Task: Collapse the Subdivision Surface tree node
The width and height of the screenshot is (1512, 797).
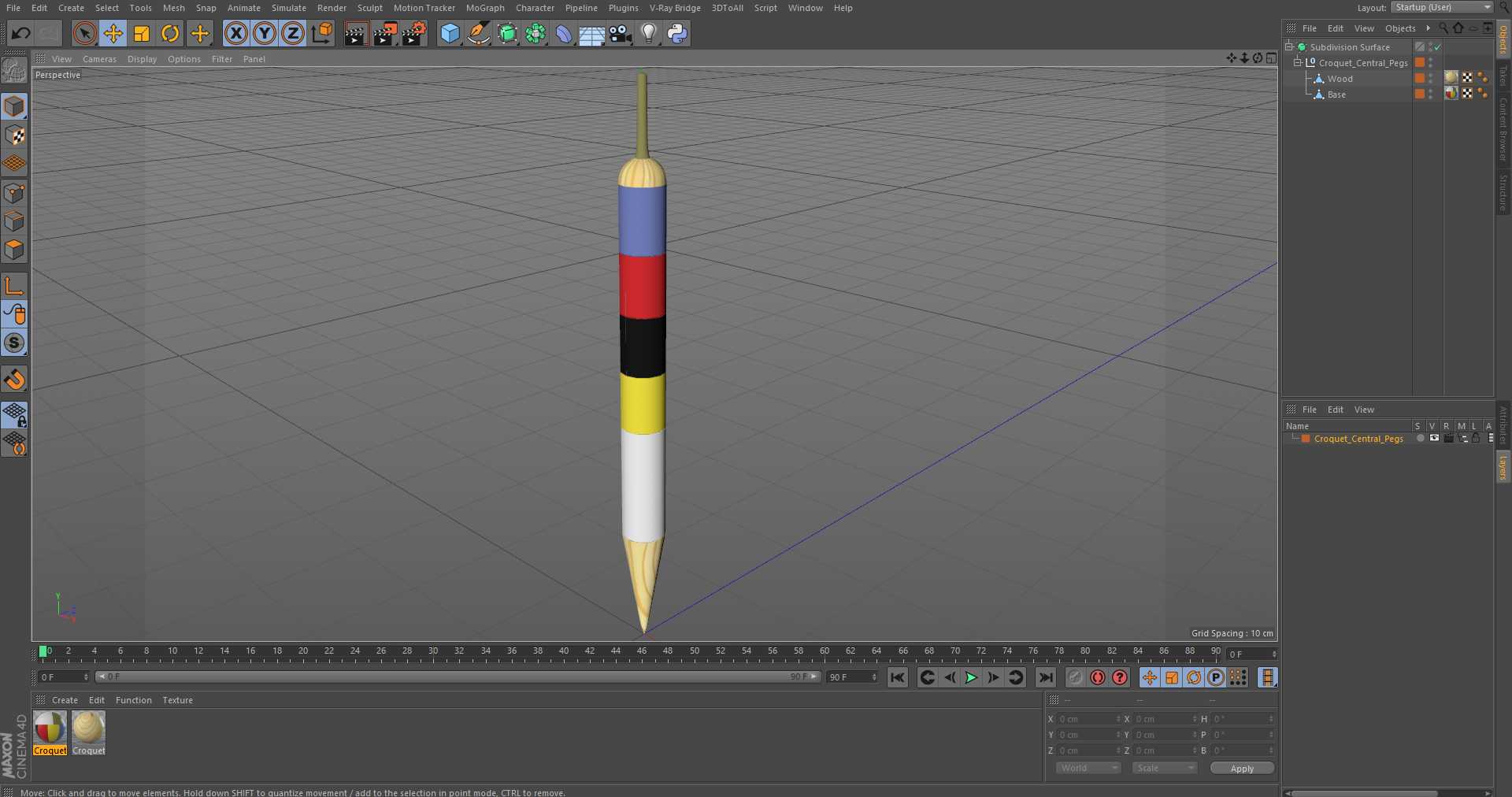Action: (1289, 46)
